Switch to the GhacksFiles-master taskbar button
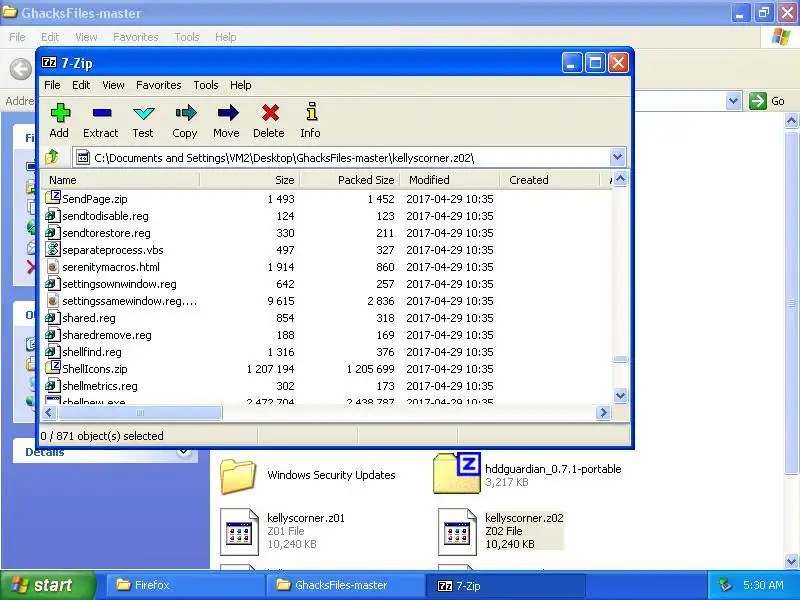Image resolution: width=800 pixels, height=600 pixels. coord(345,585)
